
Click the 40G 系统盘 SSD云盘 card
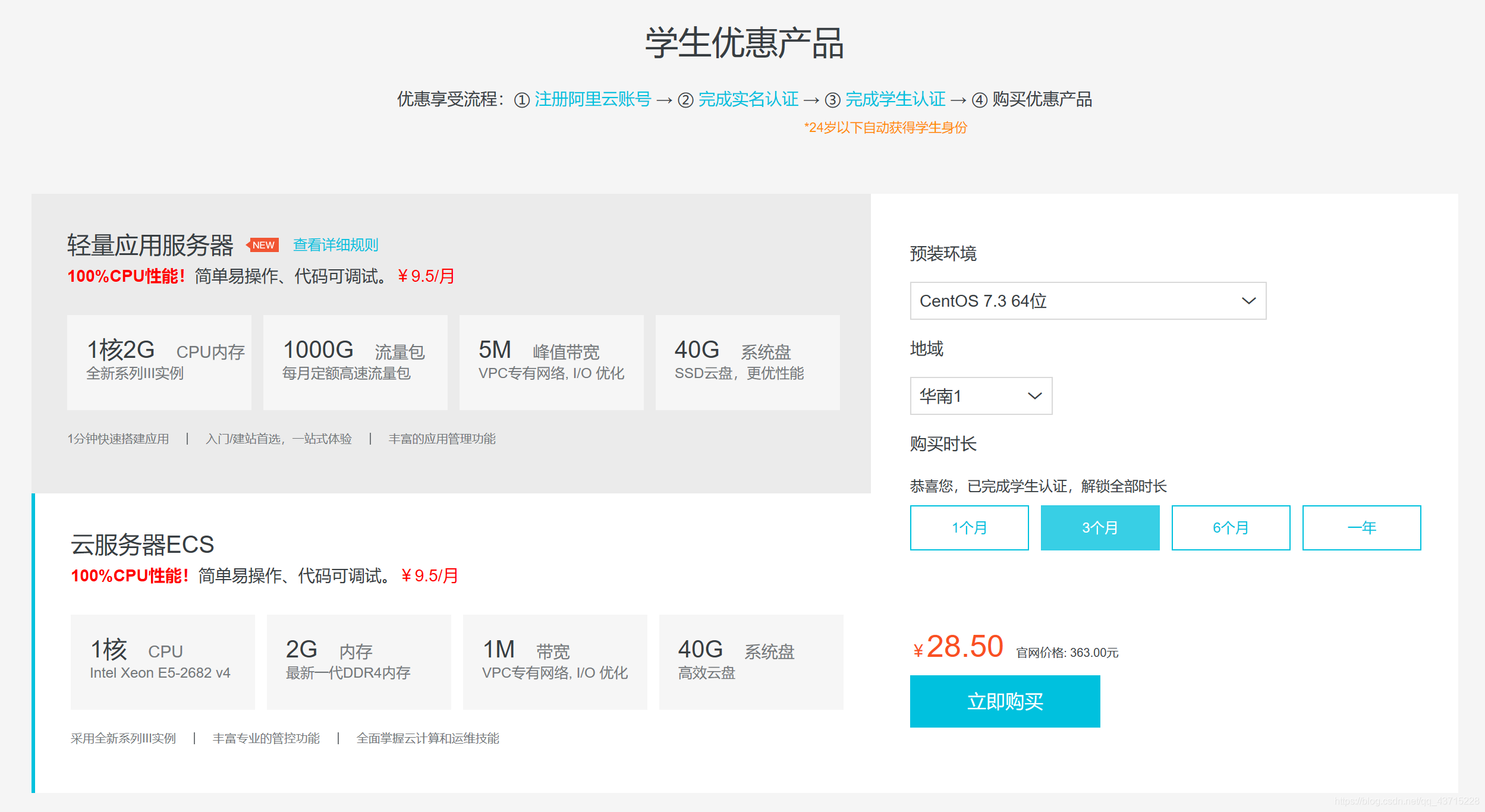tap(748, 363)
